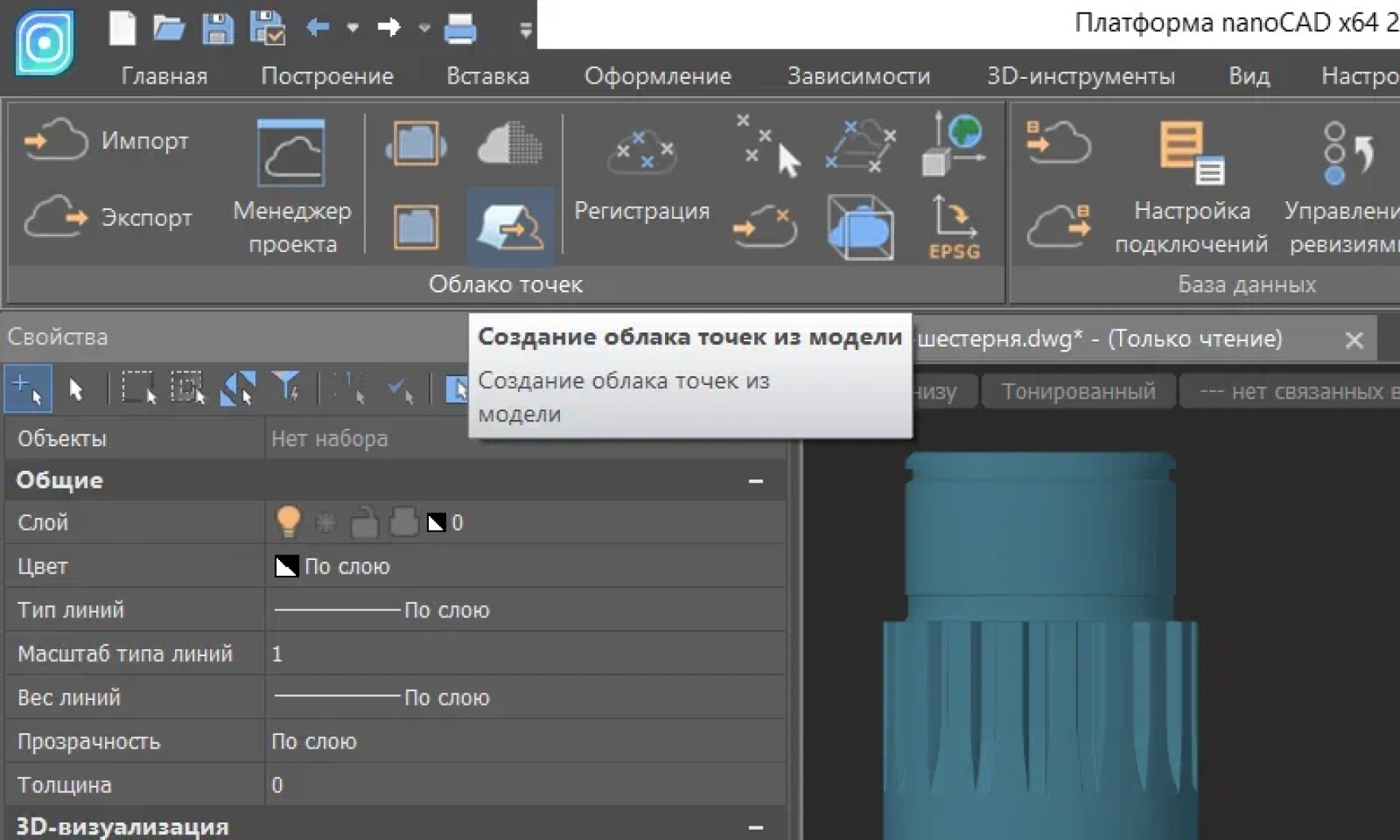Collapse the Общие properties section
1400x840 pixels.
756,480
